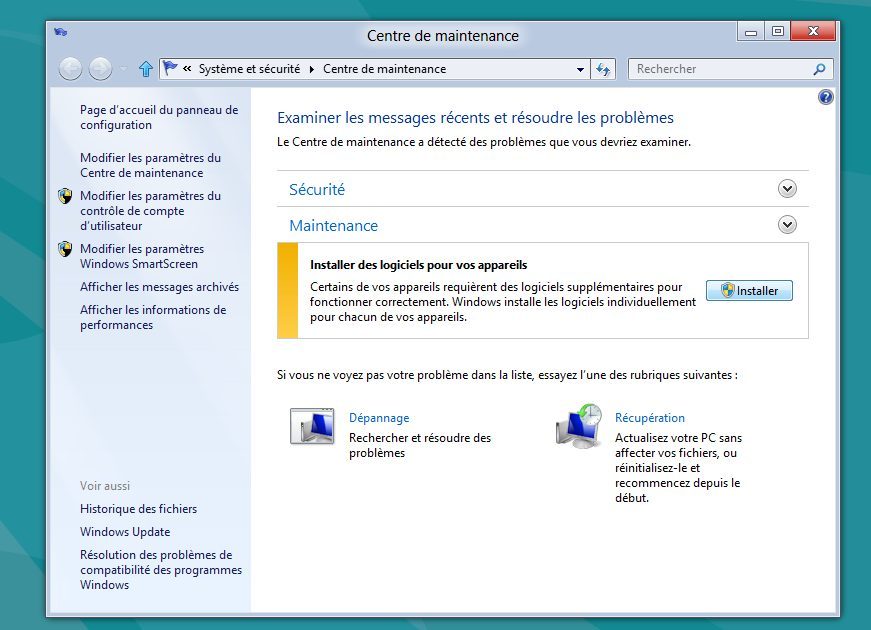Viewport: 871px width, 630px height.
Task: Open Afficher les messages archivés
Action: tap(159, 287)
